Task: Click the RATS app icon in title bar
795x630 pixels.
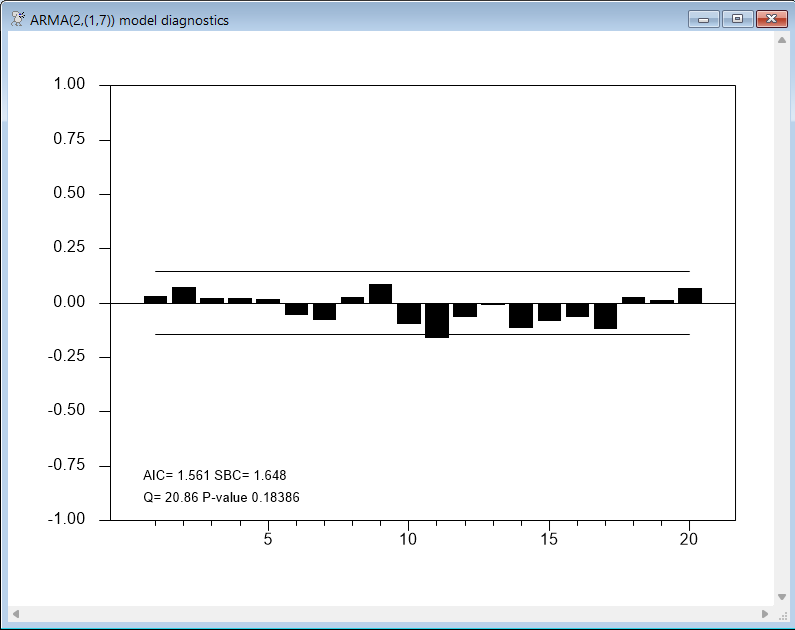Action: click(18, 20)
